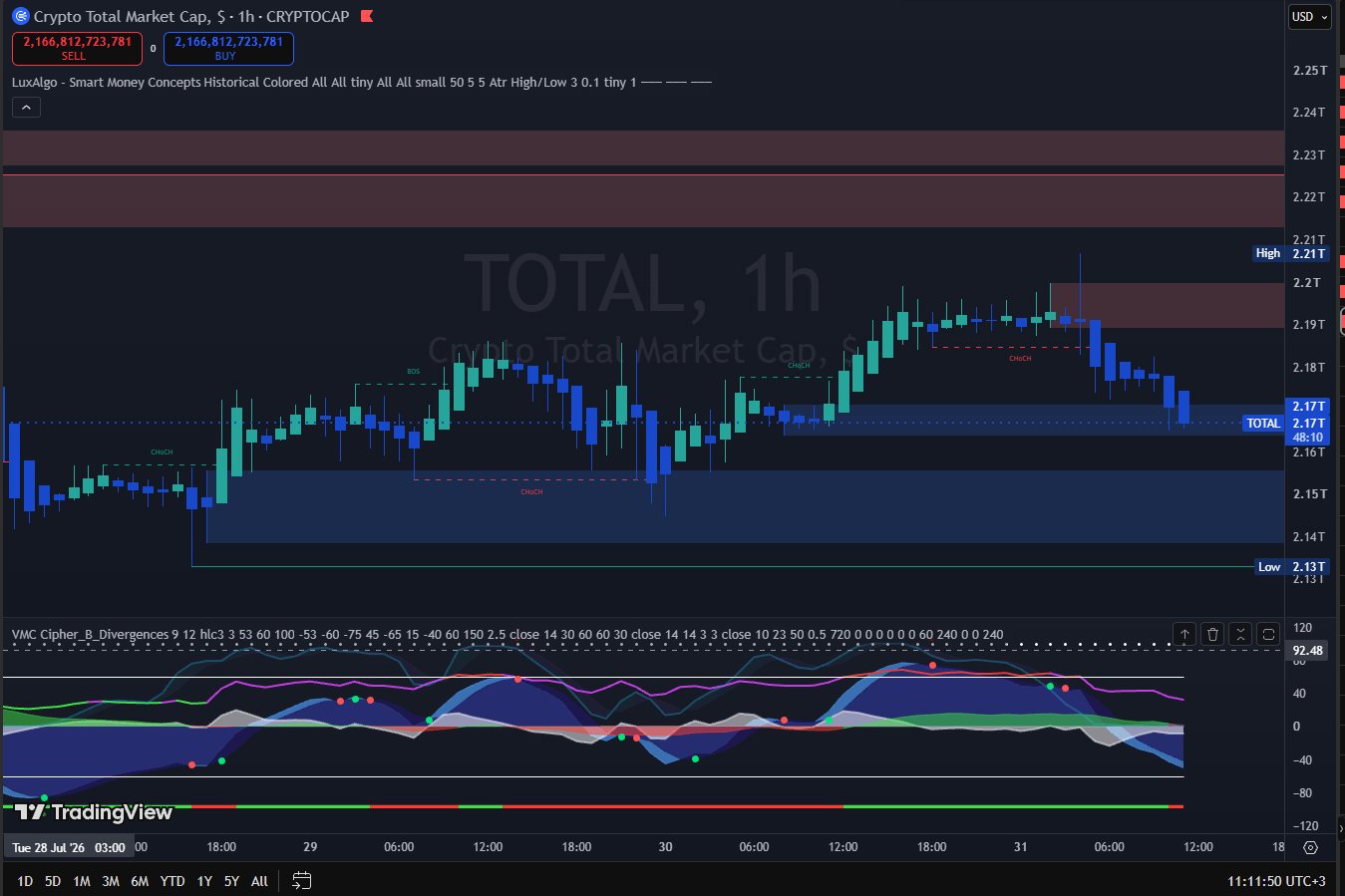This screenshot has width=1345, height=896.
Task: Click the red SELL button
Action: tap(77, 48)
